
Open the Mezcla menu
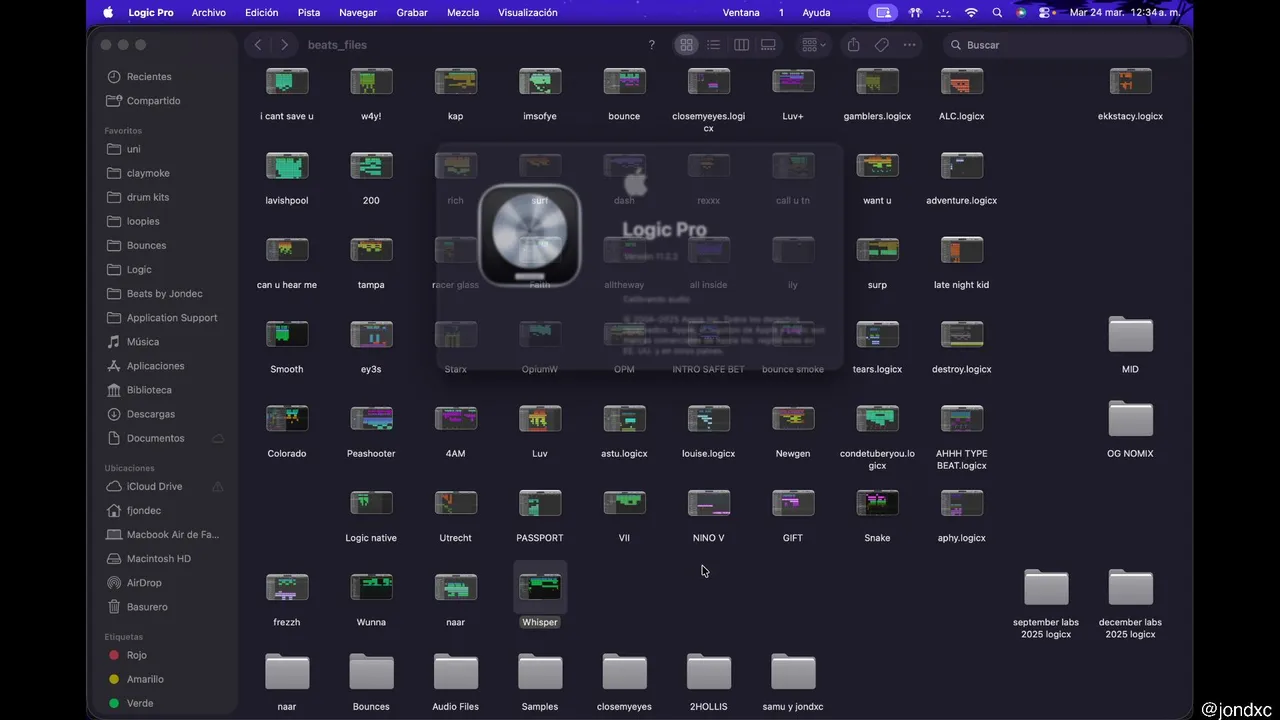[463, 12]
